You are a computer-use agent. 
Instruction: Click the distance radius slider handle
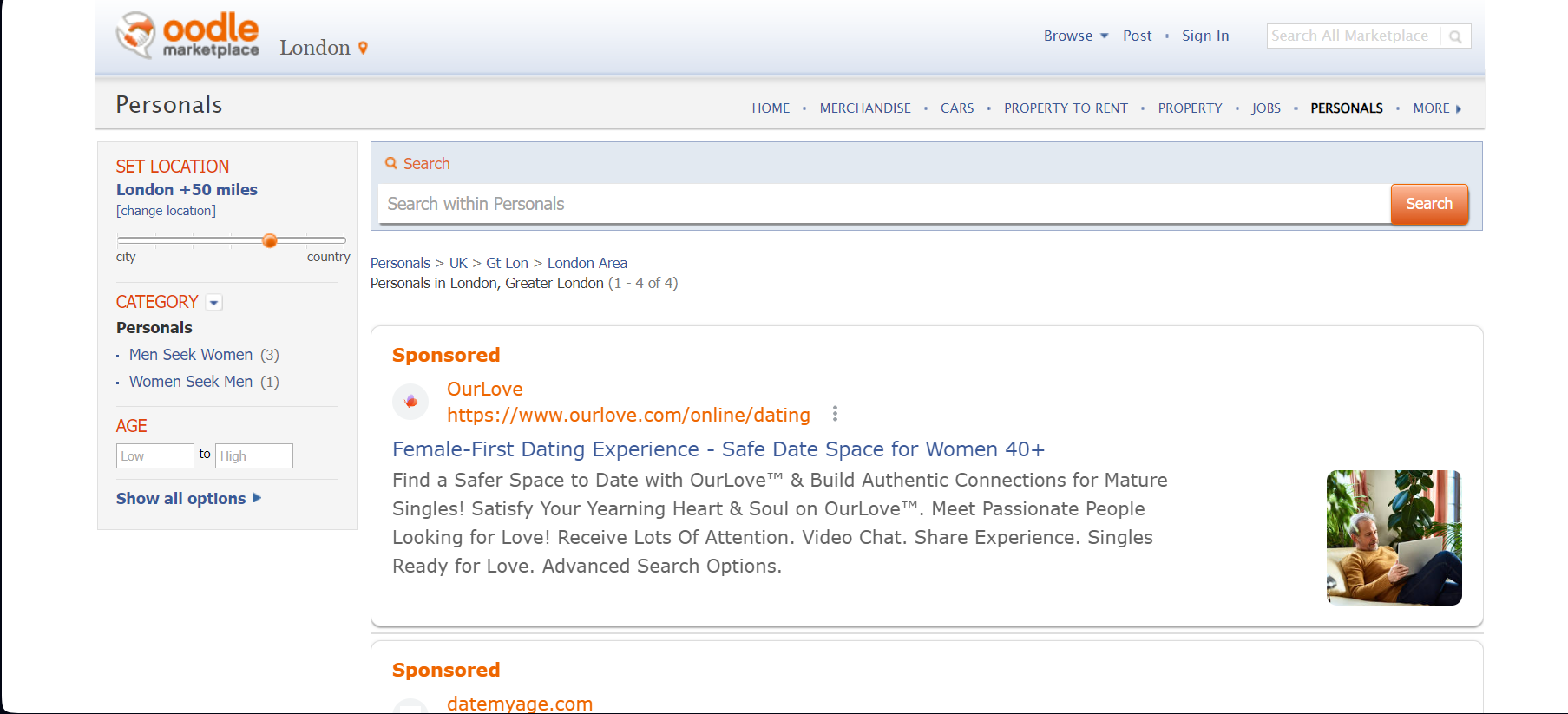coord(270,240)
